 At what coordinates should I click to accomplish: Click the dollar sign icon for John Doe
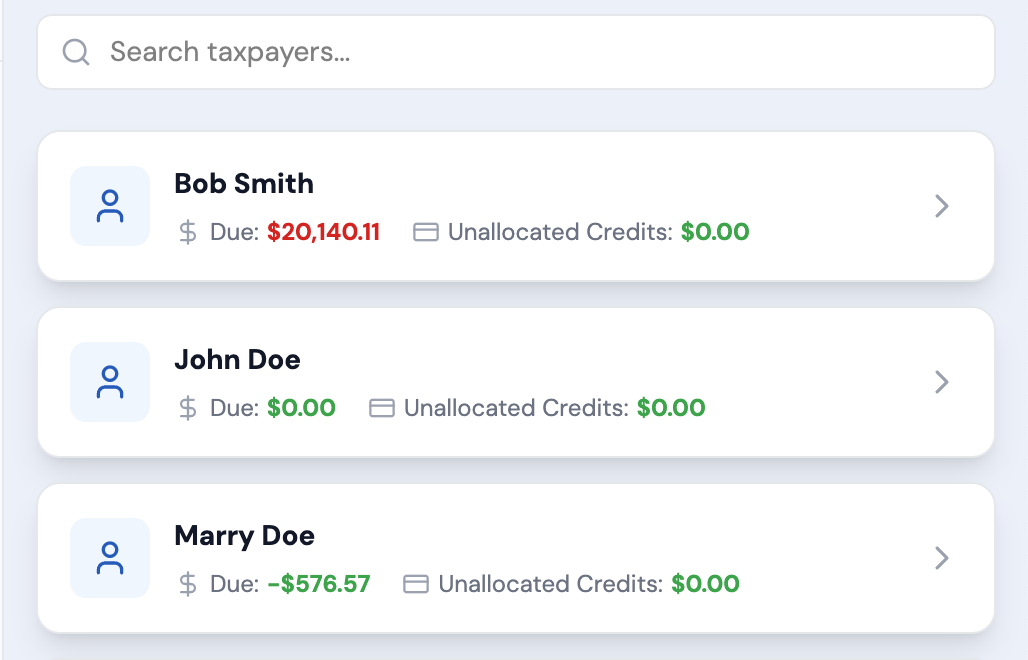188,409
